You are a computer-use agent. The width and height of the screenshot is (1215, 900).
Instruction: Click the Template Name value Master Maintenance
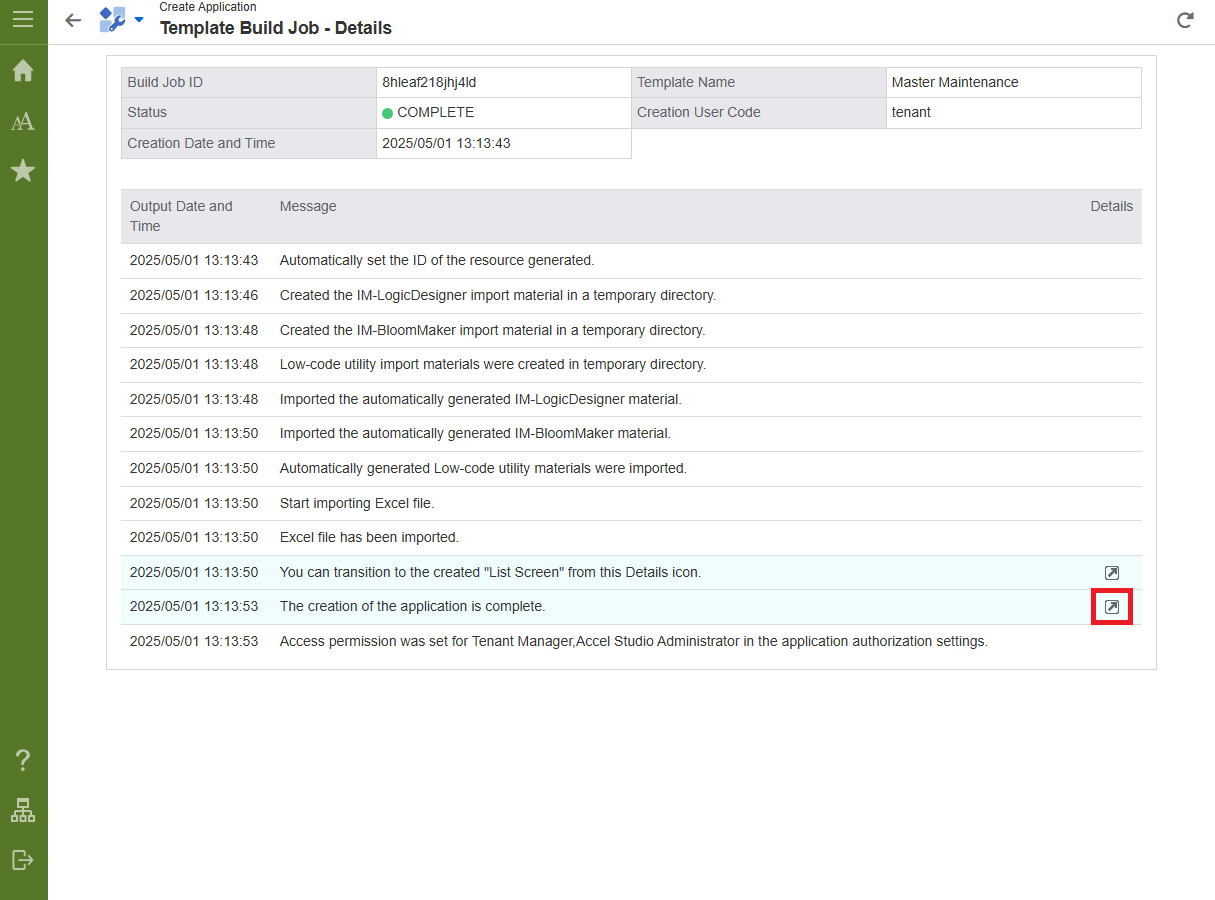955,82
